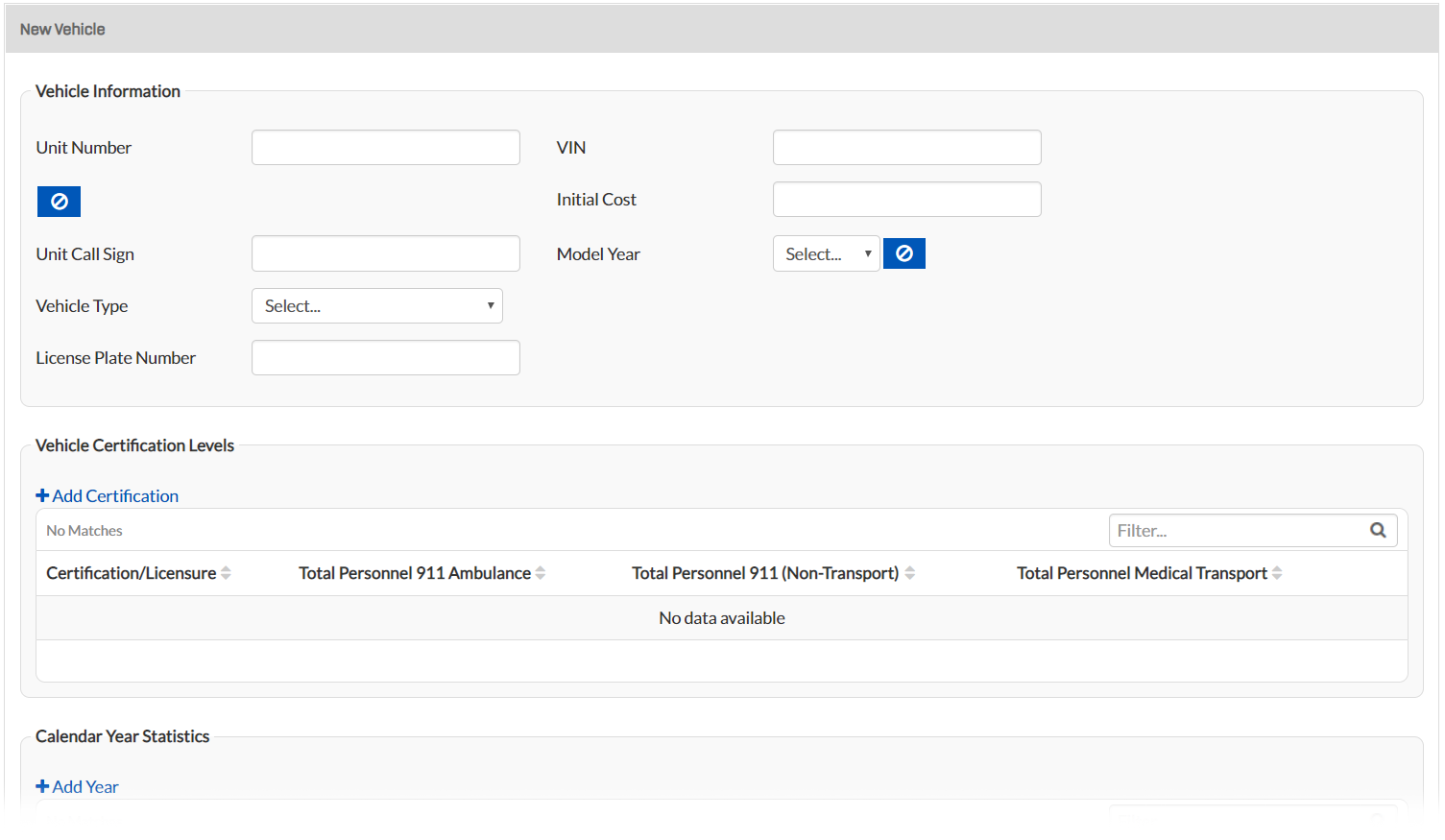
Task: Click the block icon below Unit Number
Action: pos(59,201)
